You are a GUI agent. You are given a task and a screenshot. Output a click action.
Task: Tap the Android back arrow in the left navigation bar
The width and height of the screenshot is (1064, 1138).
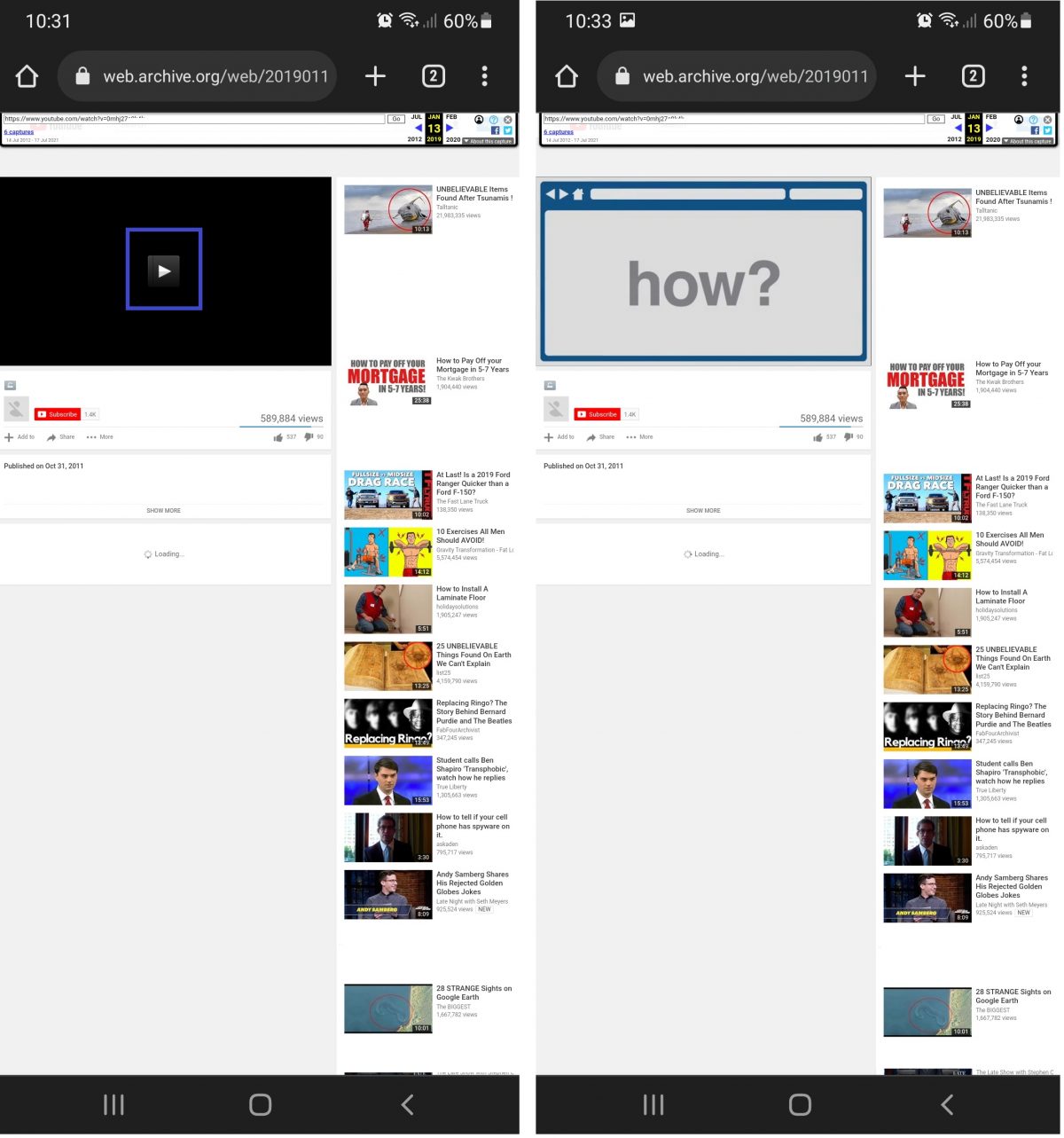[x=407, y=1104]
